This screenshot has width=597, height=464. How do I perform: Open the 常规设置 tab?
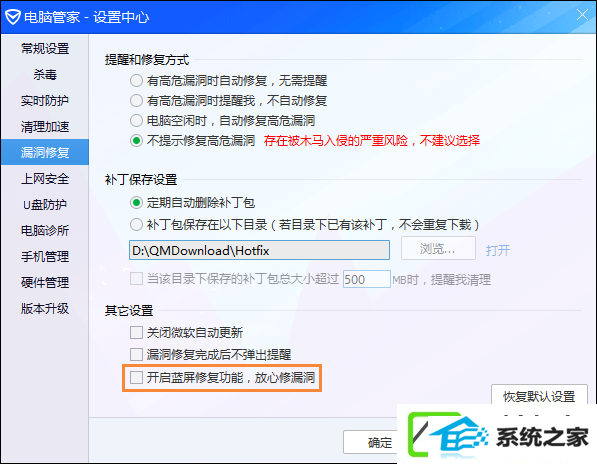[45, 49]
